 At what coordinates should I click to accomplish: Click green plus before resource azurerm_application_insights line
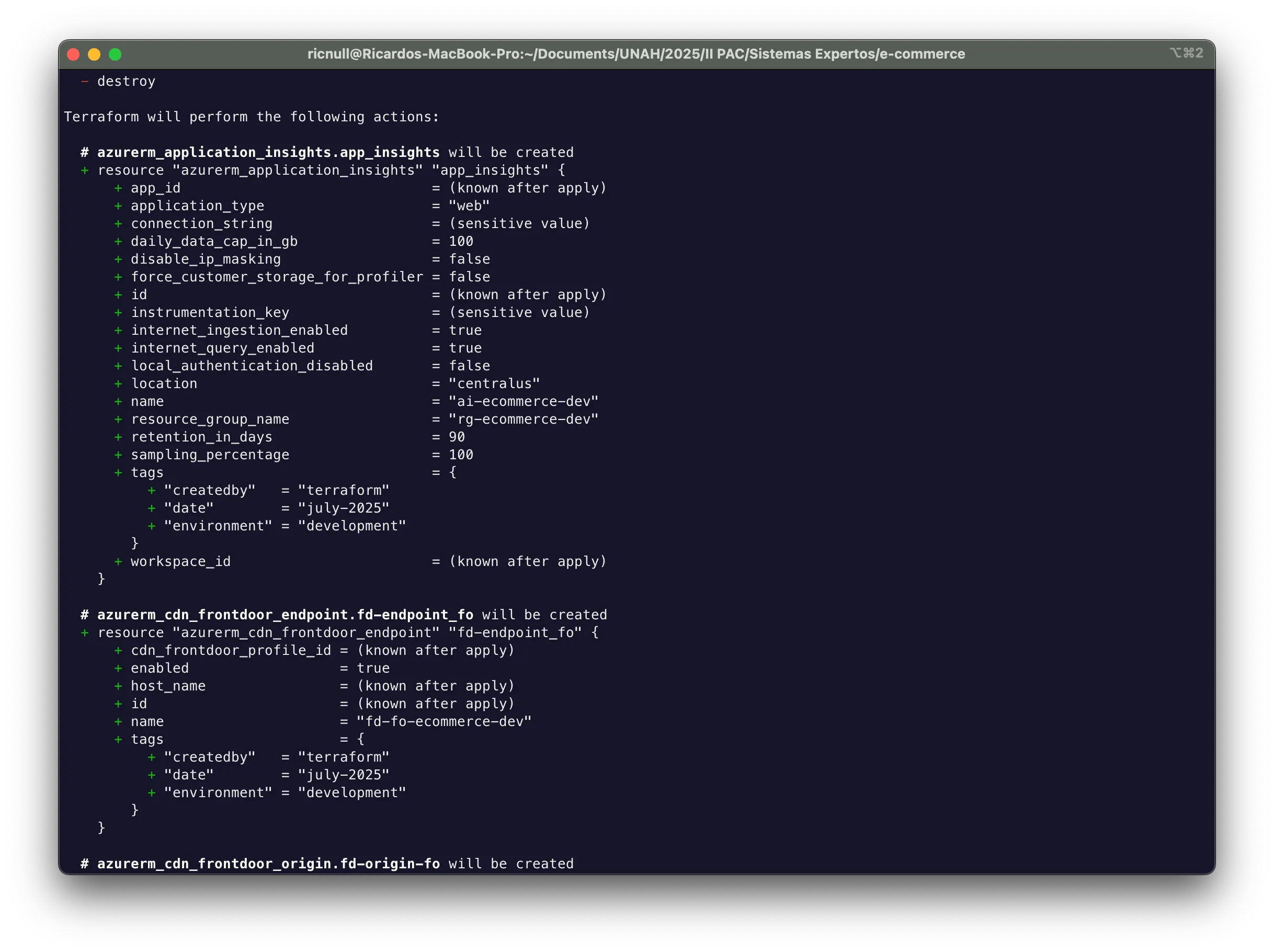(85, 171)
